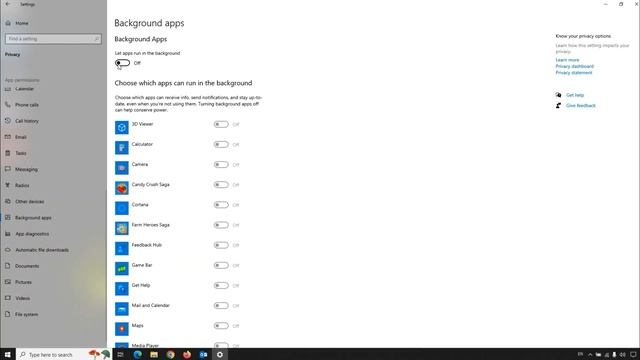Click the Farm Heroes Saga icon
The image size is (640, 360).
tap(122, 228)
